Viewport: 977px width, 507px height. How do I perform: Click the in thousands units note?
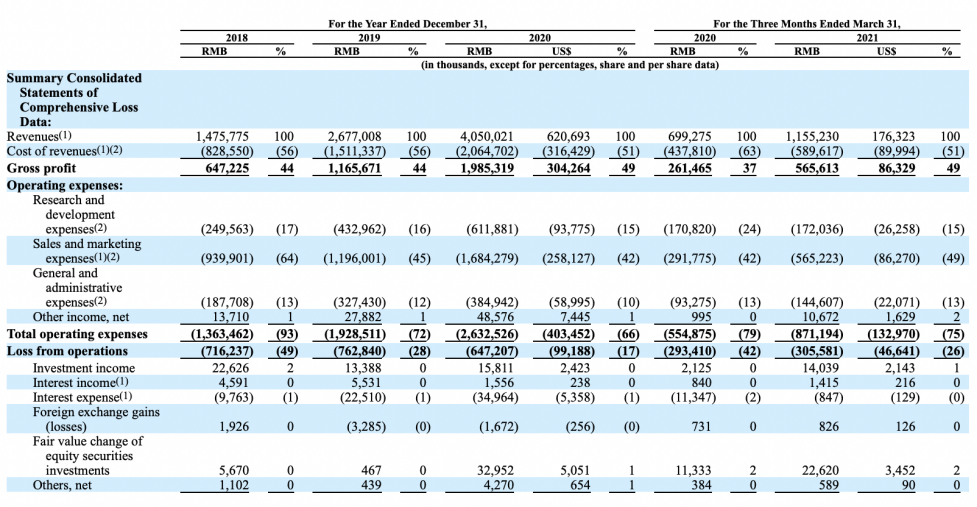570,65
